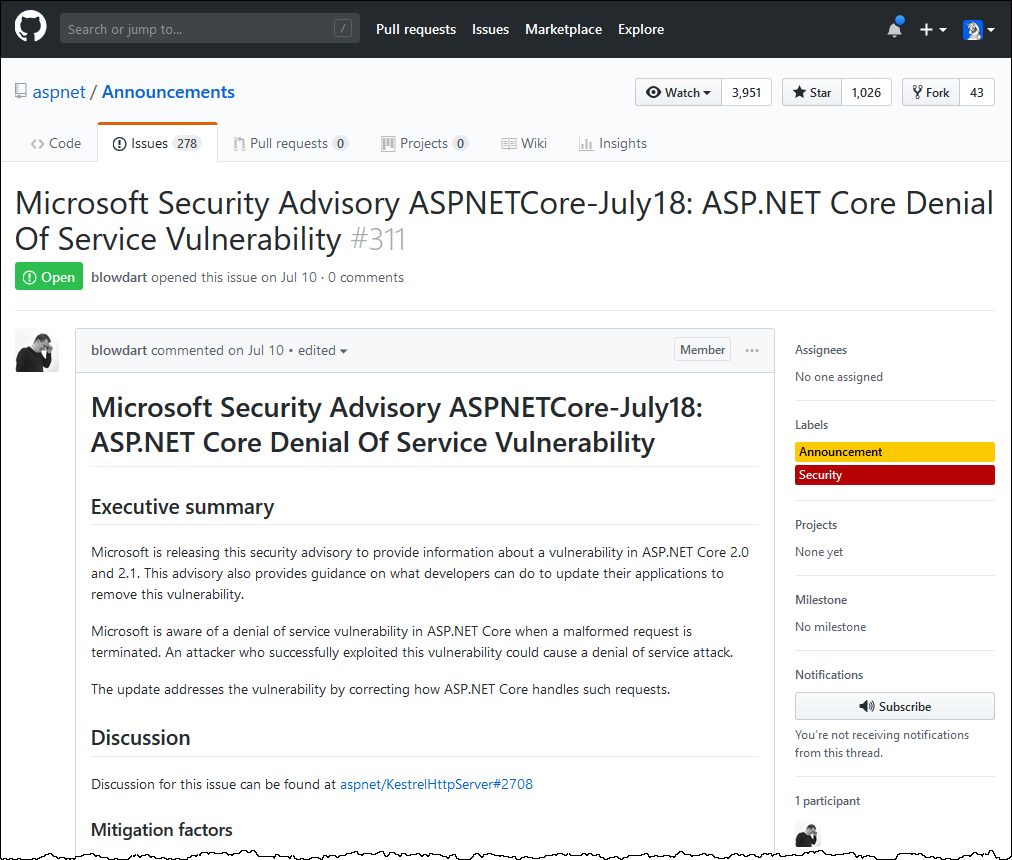Click the Notifications sidebar heading
1012x860 pixels.
(x=829, y=675)
